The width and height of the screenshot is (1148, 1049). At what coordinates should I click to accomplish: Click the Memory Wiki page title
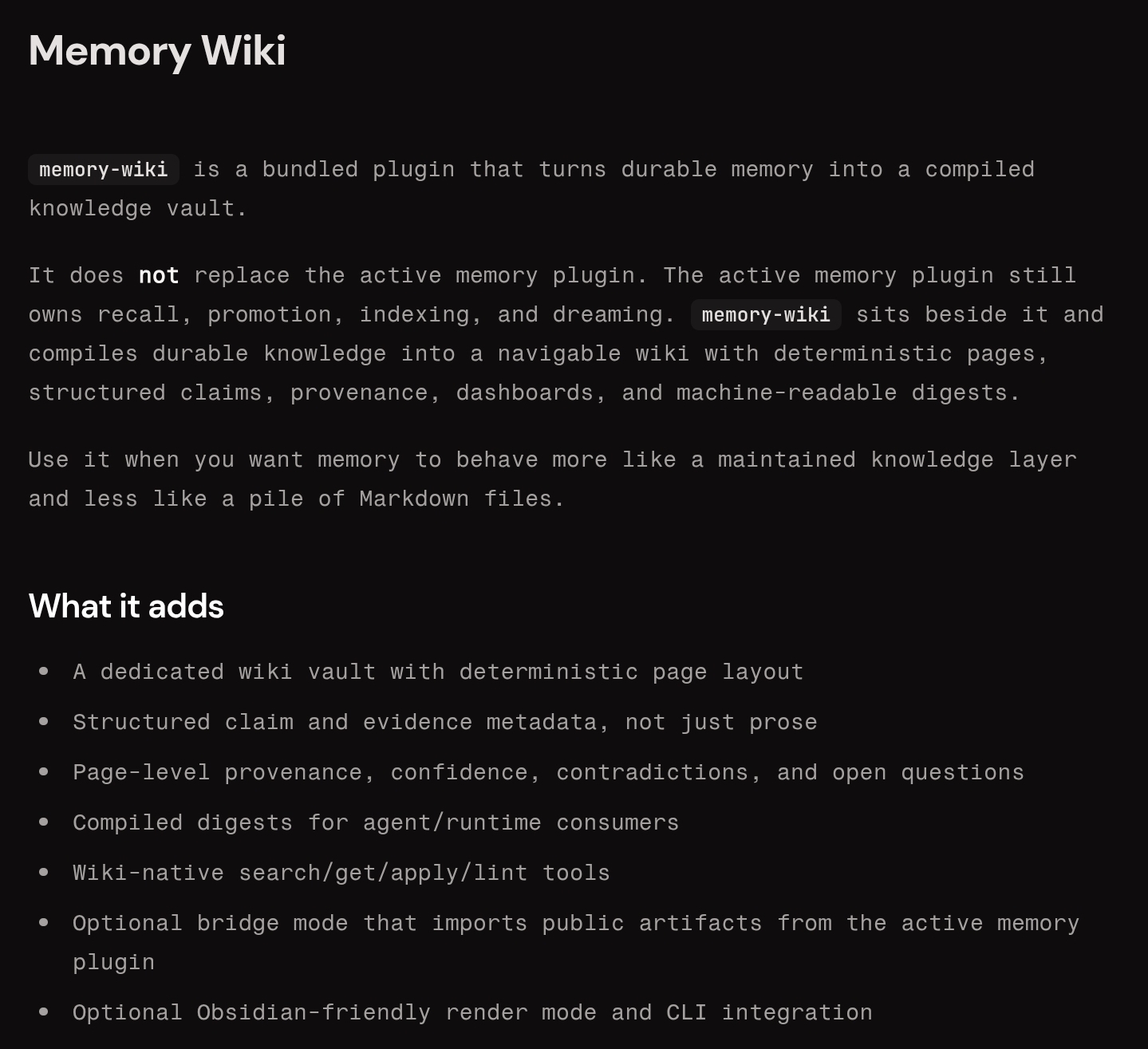tap(157, 51)
